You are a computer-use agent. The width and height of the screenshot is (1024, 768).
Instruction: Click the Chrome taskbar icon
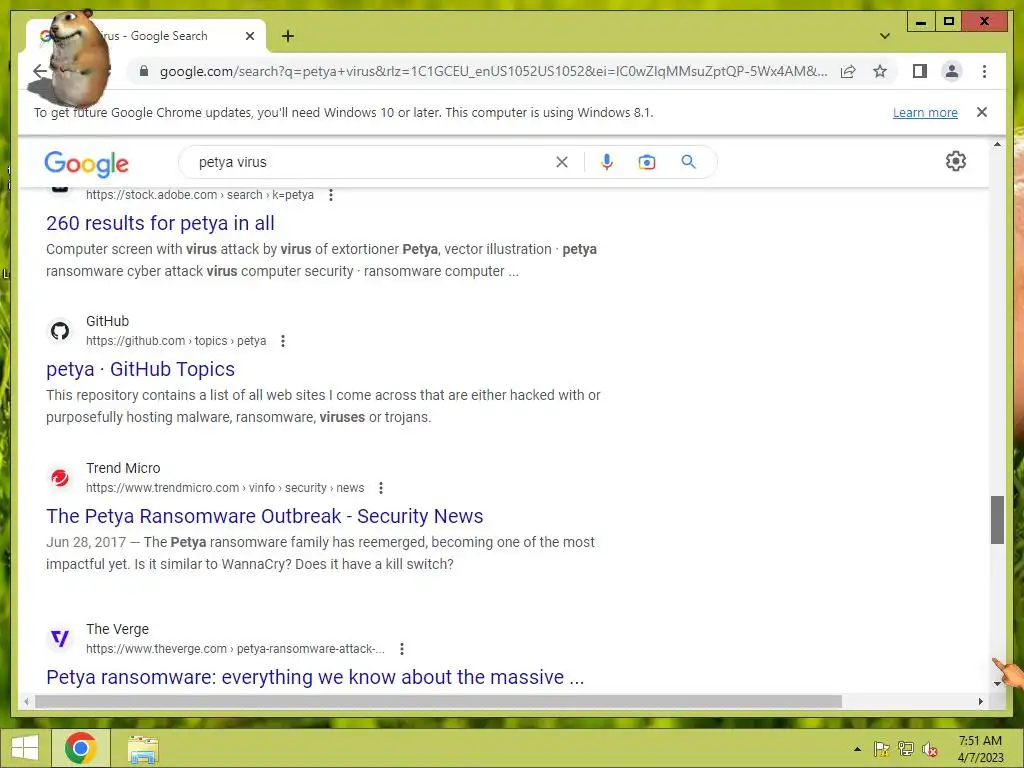80,748
